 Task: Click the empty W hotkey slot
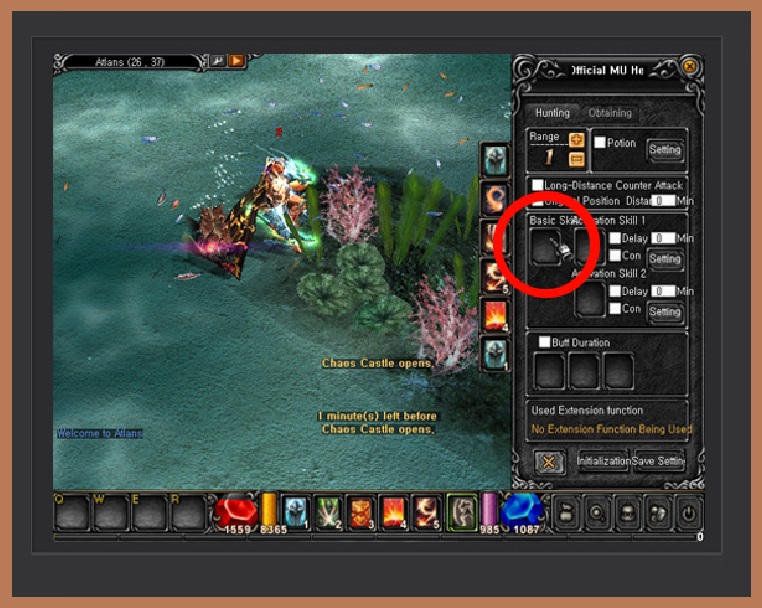tap(110, 513)
